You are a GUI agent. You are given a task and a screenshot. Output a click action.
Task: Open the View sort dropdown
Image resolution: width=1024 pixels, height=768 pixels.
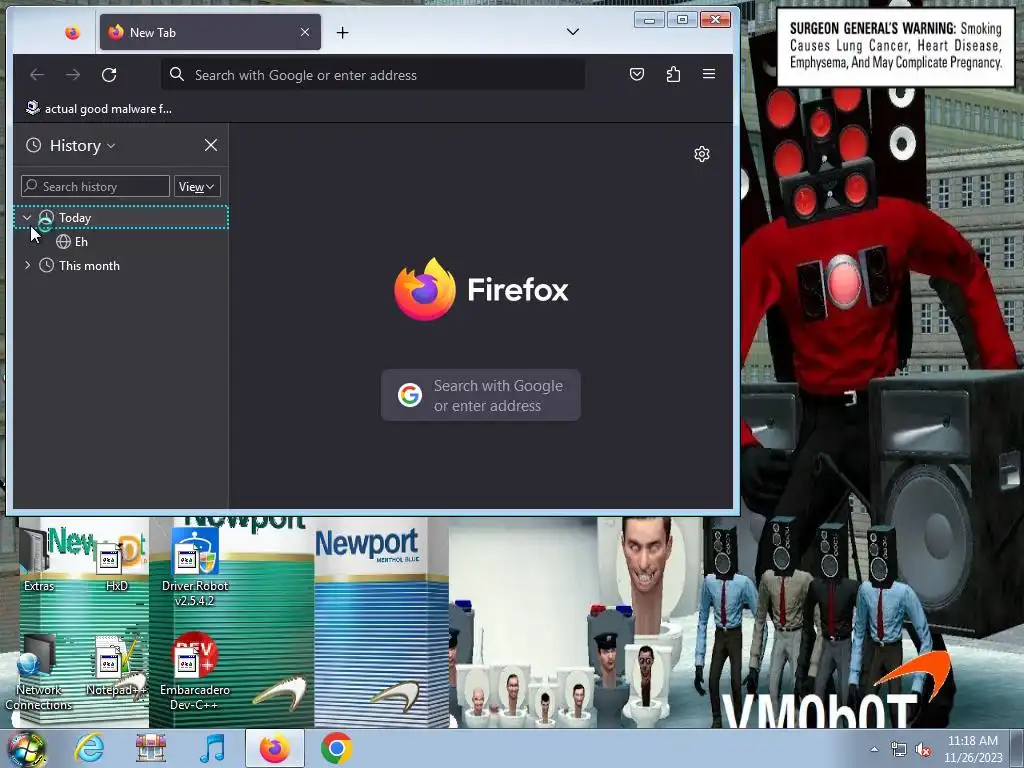click(x=197, y=186)
